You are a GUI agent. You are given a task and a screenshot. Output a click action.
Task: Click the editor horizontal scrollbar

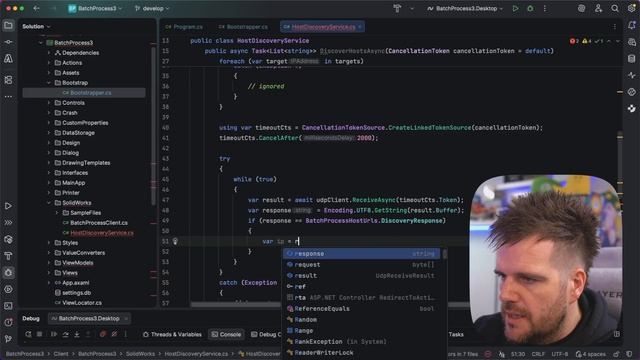pyautogui.click(x=235, y=304)
